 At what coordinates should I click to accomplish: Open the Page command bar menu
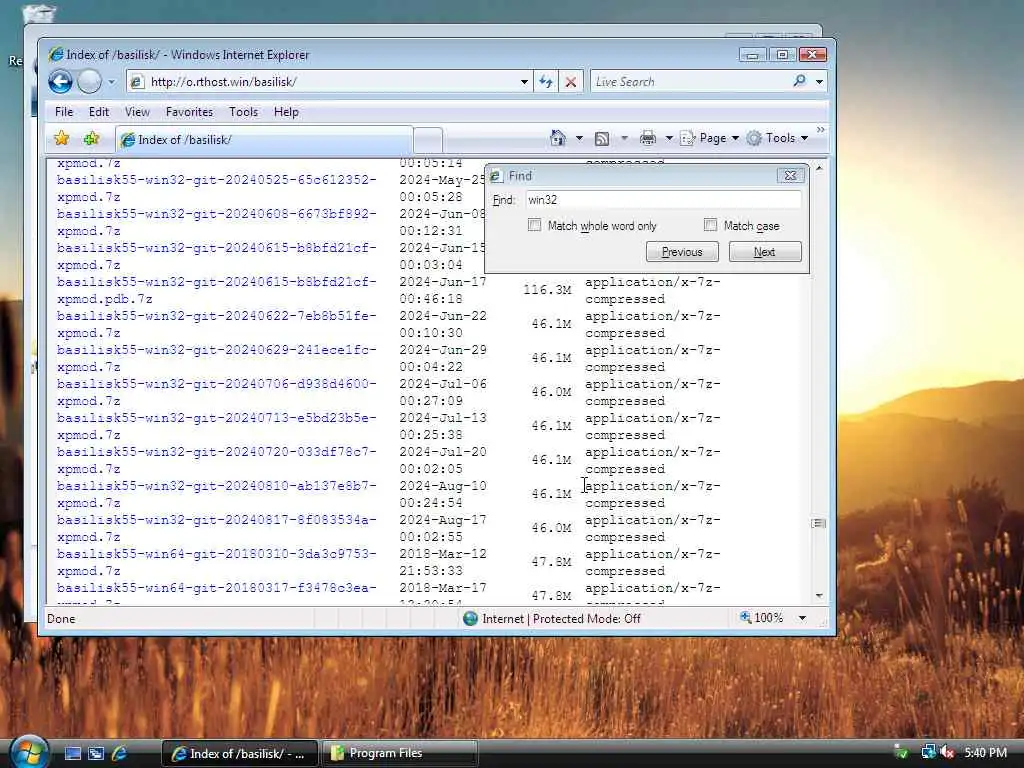[x=710, y=138]
